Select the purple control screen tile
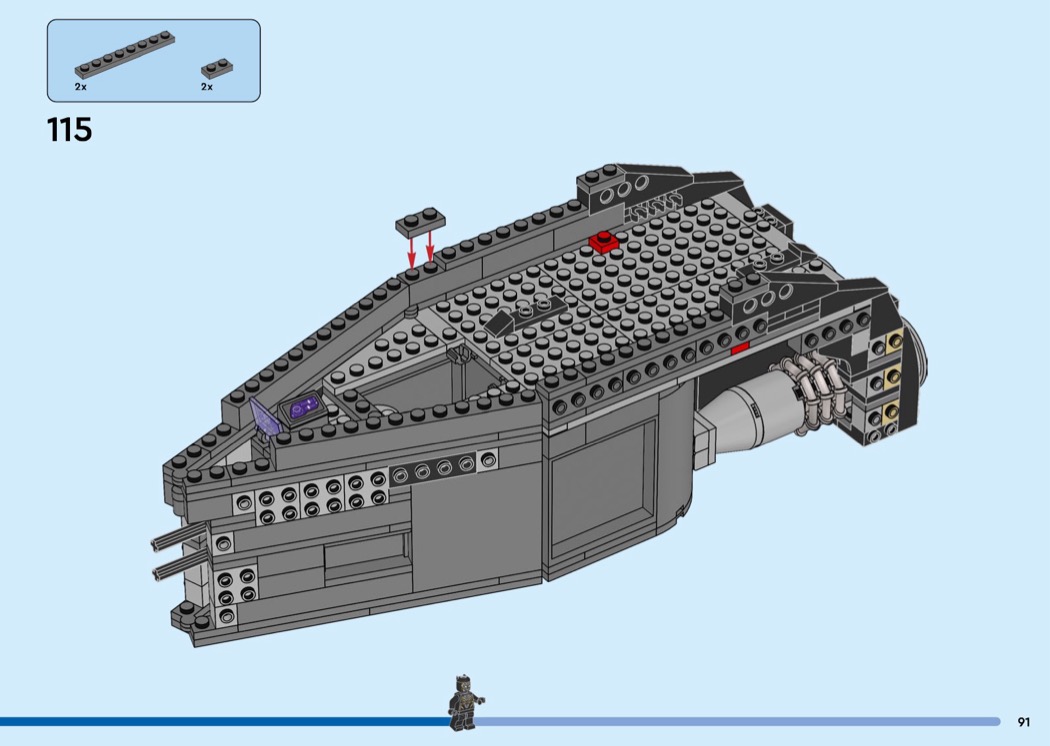This screenshot has width=1050, height=746. (x=303, y=408)
